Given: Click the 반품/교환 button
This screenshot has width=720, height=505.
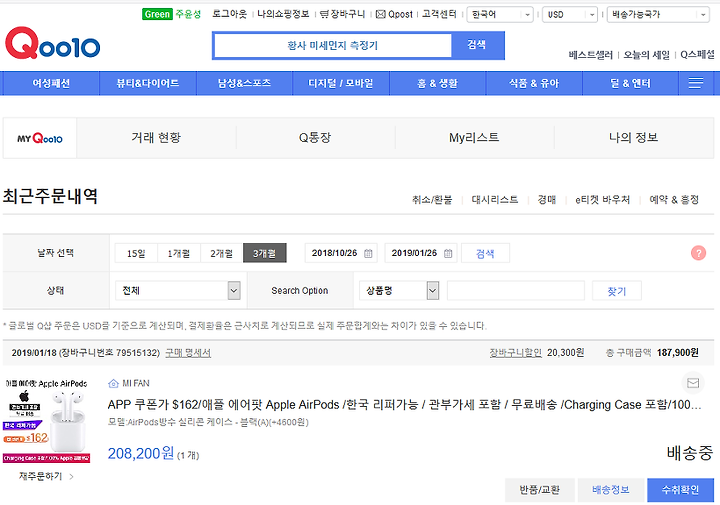Looking at the screenshot, I should pos(540,490).
